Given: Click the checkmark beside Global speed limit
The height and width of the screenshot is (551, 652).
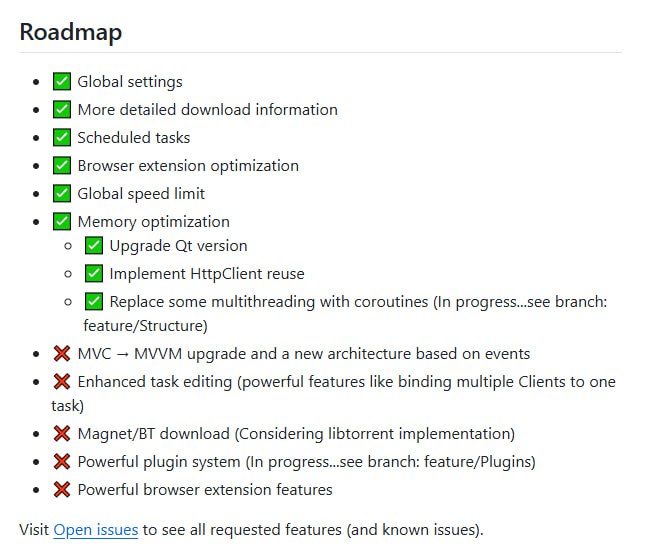Looking at the screenshot, I should (x=61, y=194).
